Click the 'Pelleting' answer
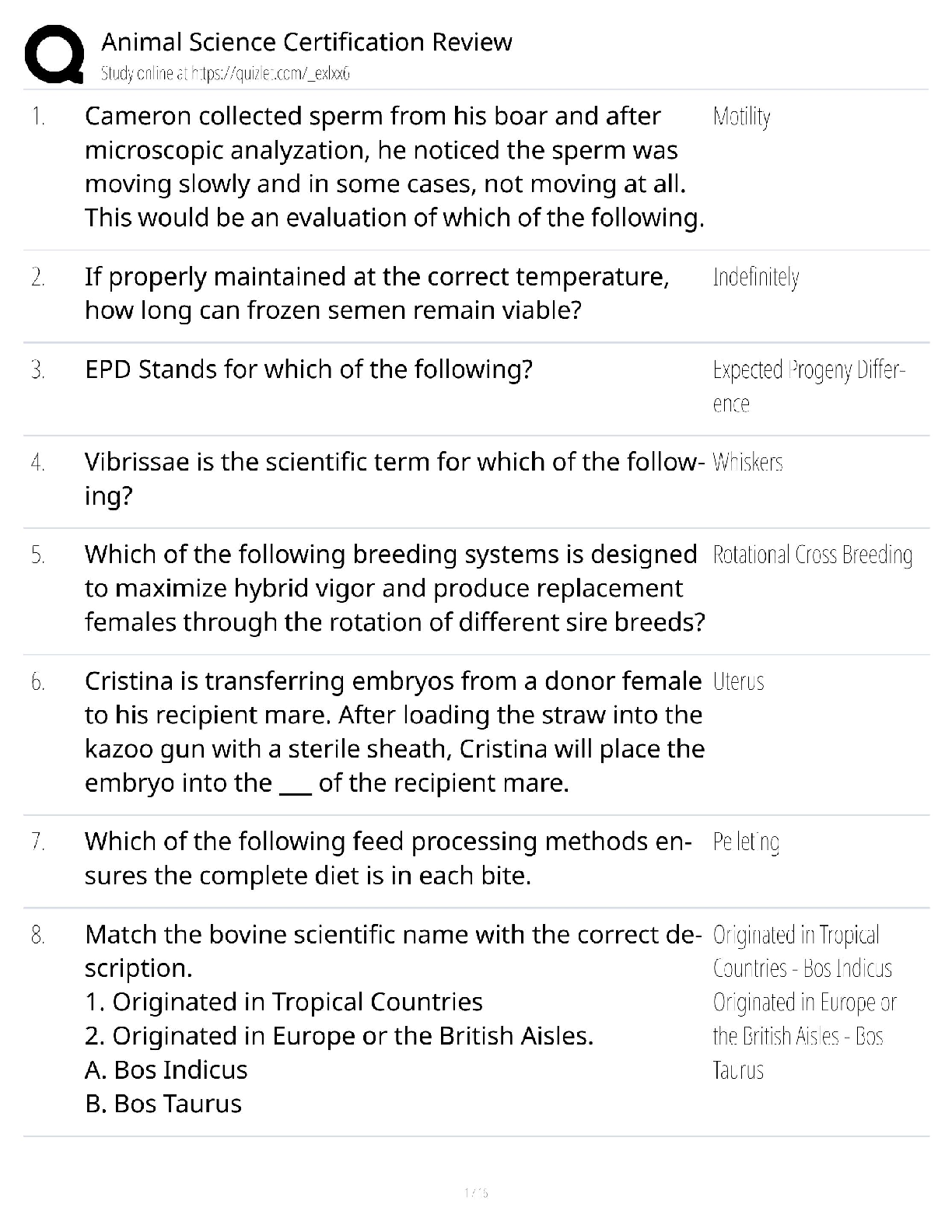This screenshot has height=1232, width=952. pos(746,842)
